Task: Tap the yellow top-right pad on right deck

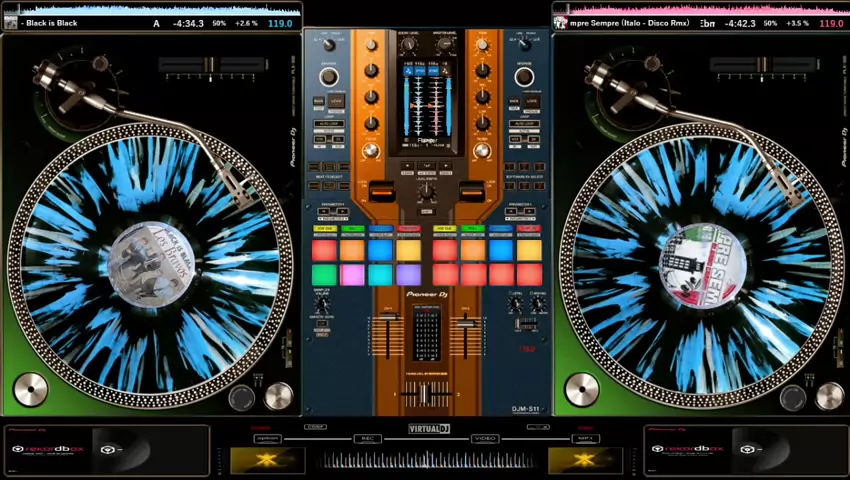Action: coord(528,250)
